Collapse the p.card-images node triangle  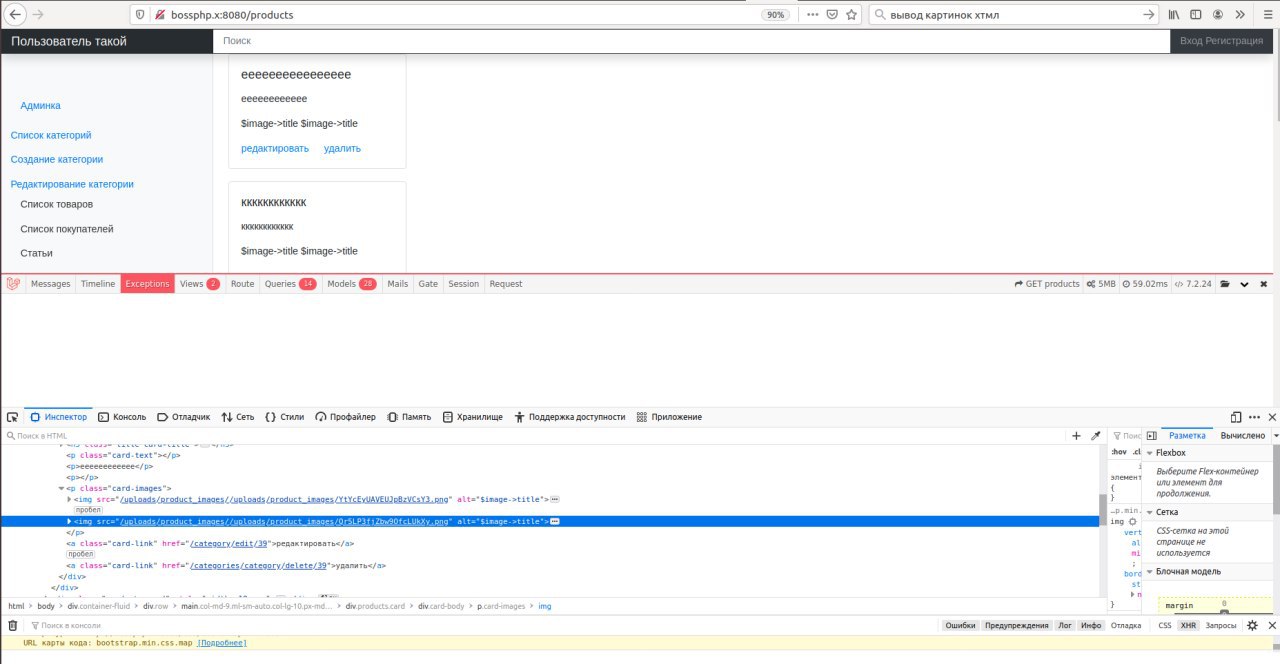point(61,488)
